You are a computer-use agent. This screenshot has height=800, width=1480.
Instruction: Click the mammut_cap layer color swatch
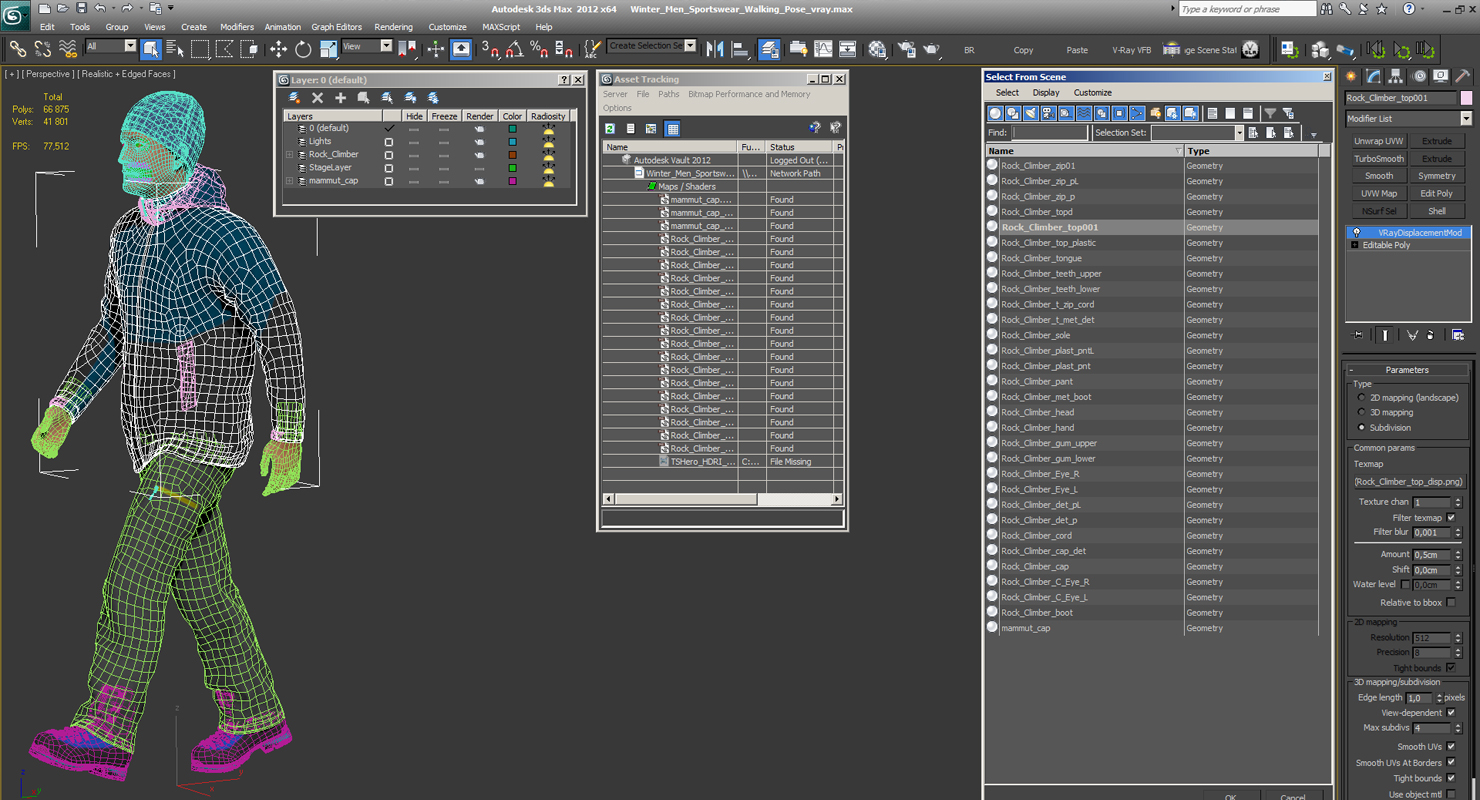512,180
